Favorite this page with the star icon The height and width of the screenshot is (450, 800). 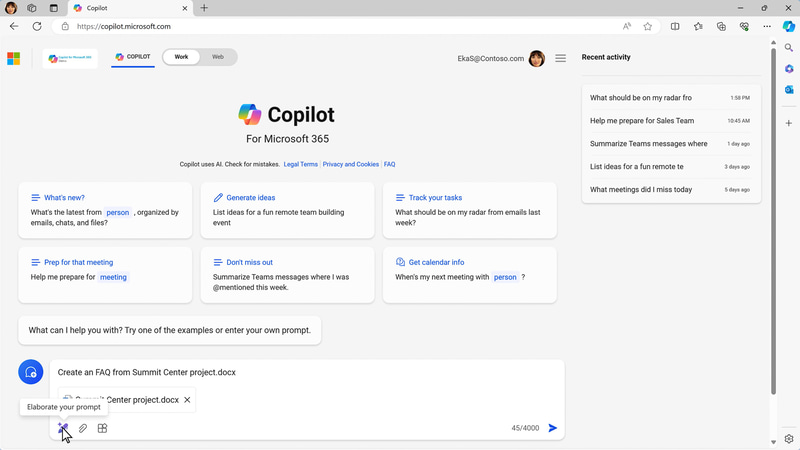pyautogui.click(x=647, y=26)
